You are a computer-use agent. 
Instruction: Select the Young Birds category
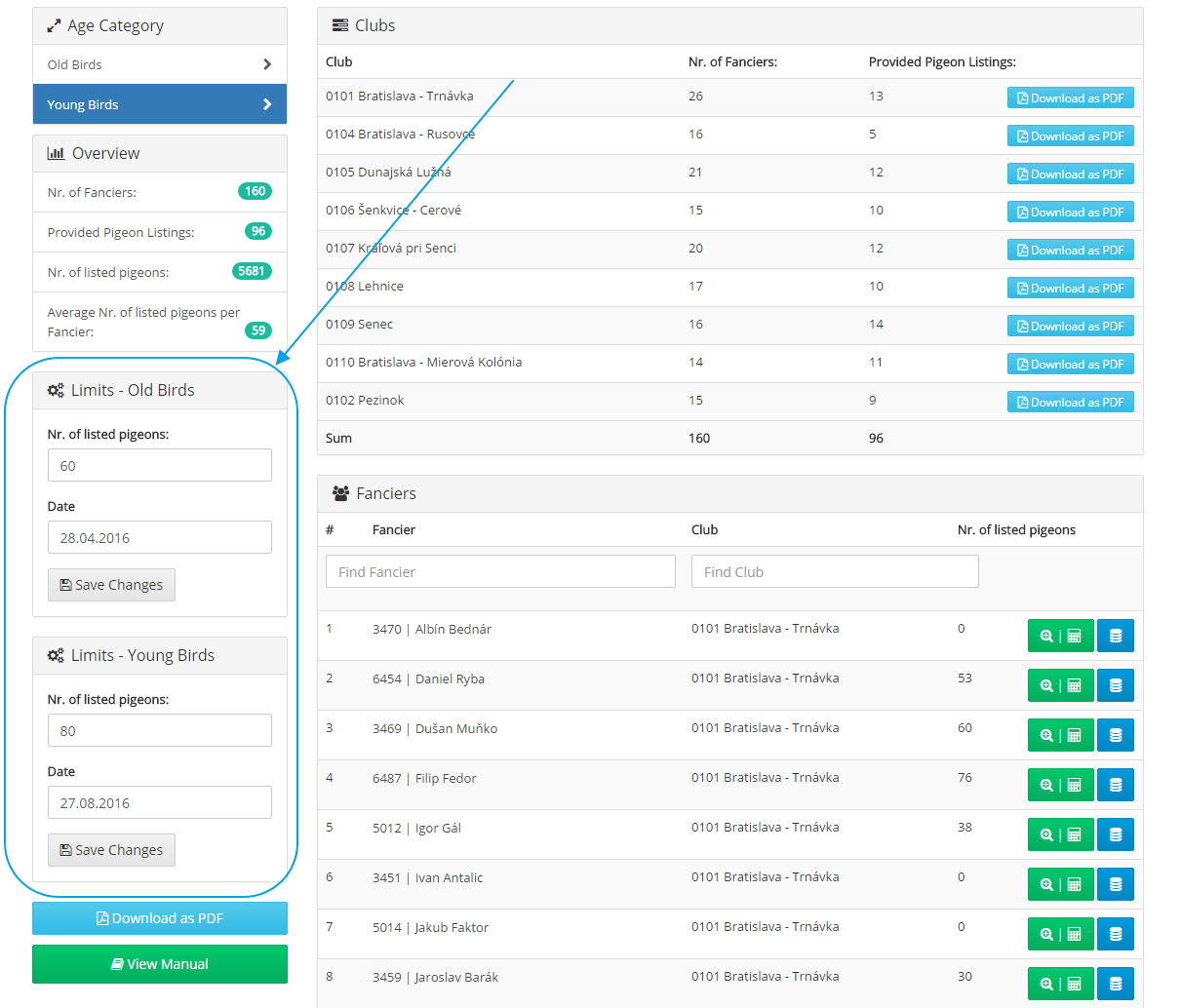(160, 104)
